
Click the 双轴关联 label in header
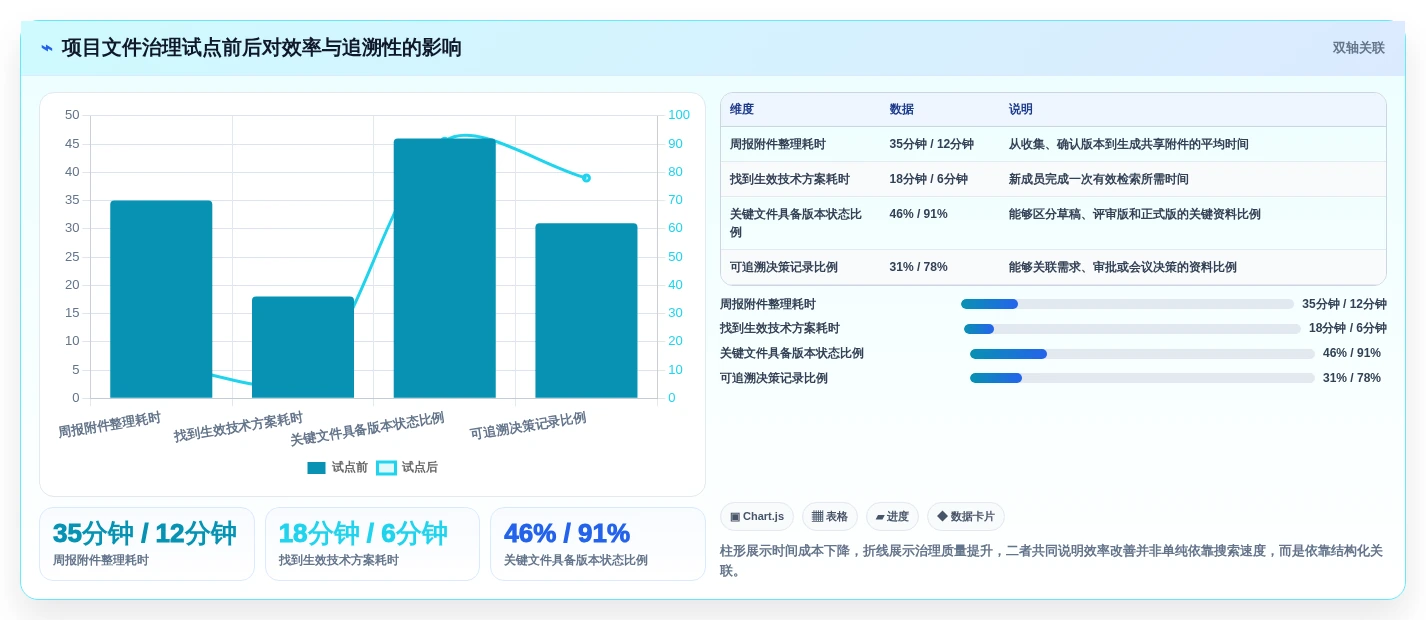click(1358, 48)
